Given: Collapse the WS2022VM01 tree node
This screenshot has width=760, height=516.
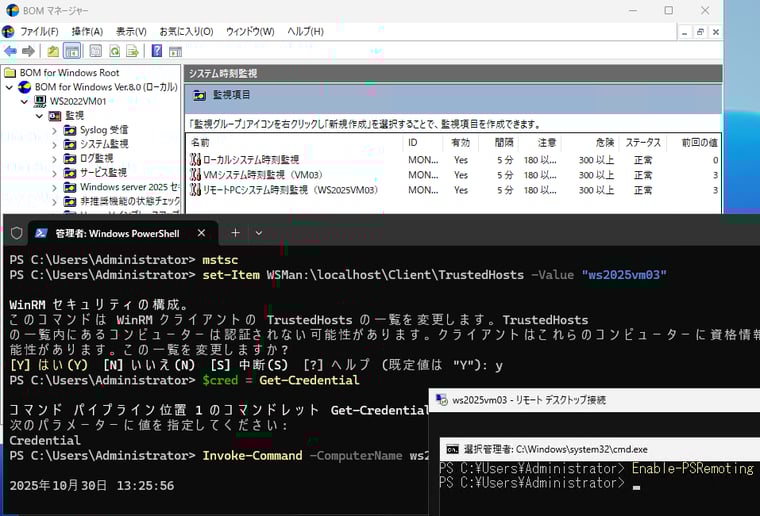Looking at the screenshot, I should coord(24,102).
